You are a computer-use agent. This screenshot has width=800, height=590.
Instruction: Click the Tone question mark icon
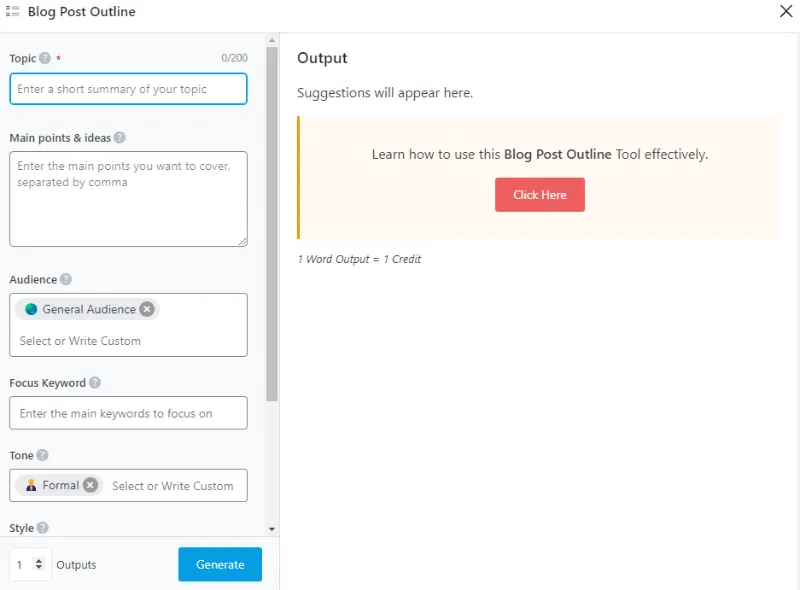click(43, 456)
